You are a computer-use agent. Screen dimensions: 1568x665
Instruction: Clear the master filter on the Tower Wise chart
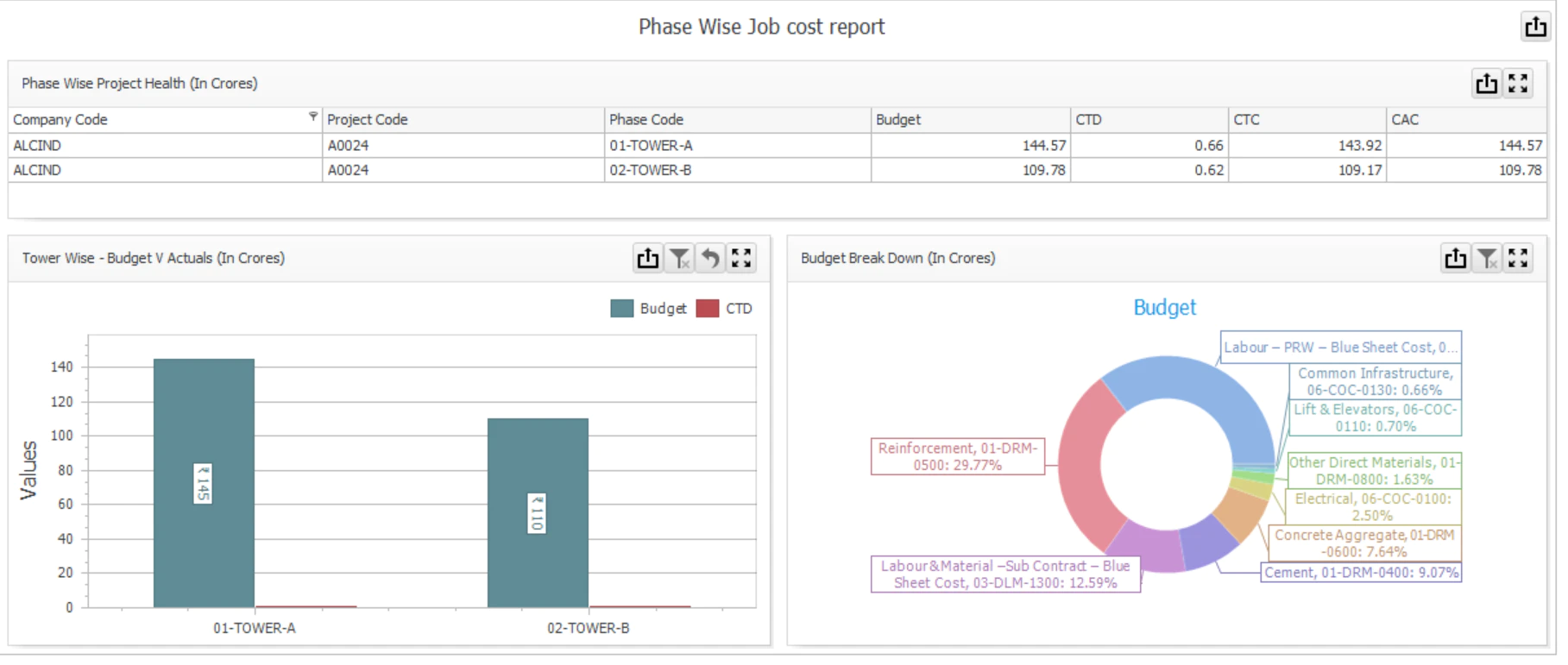680,258
